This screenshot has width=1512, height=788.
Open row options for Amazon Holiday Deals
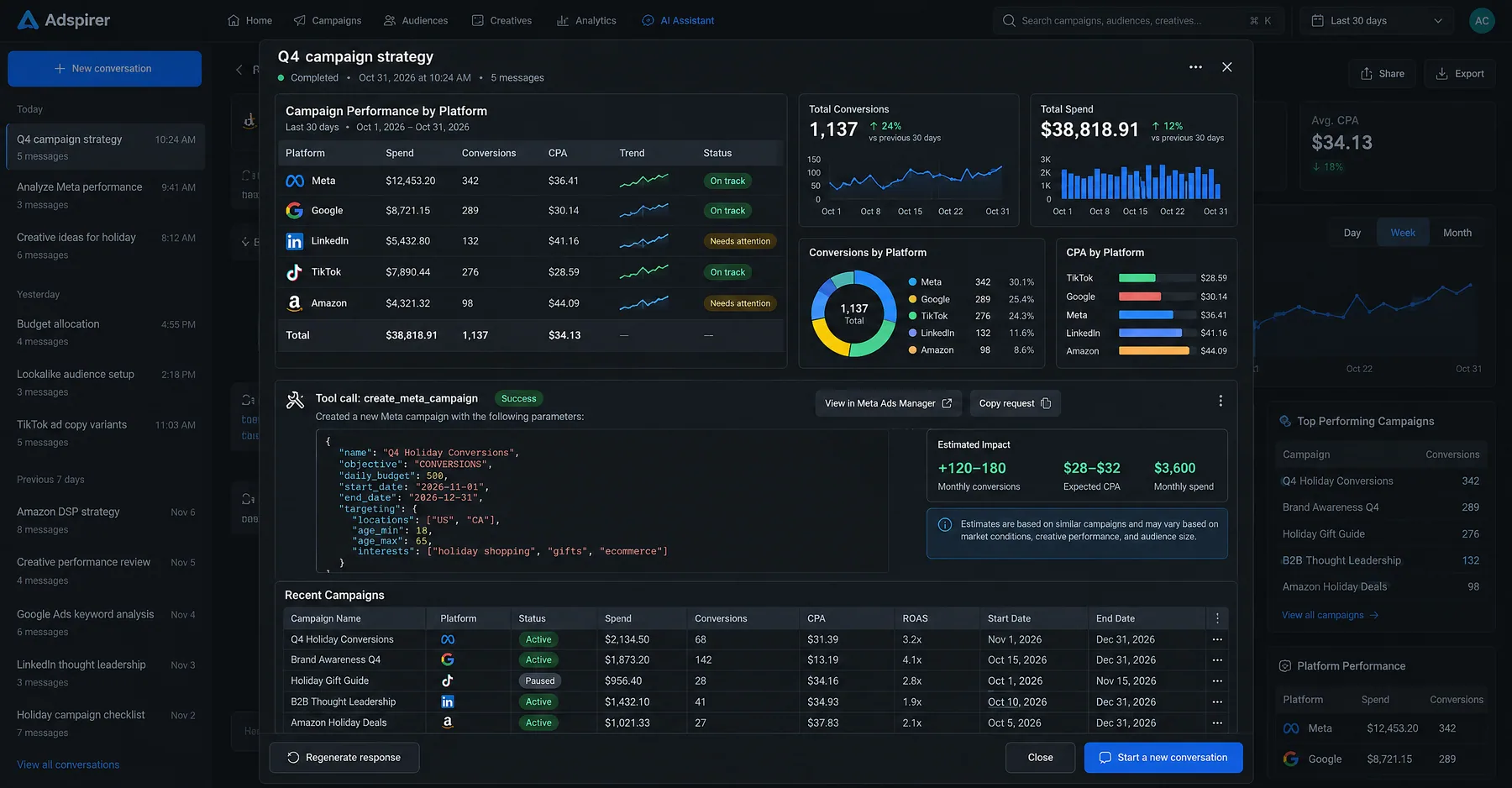(1217, 723)
